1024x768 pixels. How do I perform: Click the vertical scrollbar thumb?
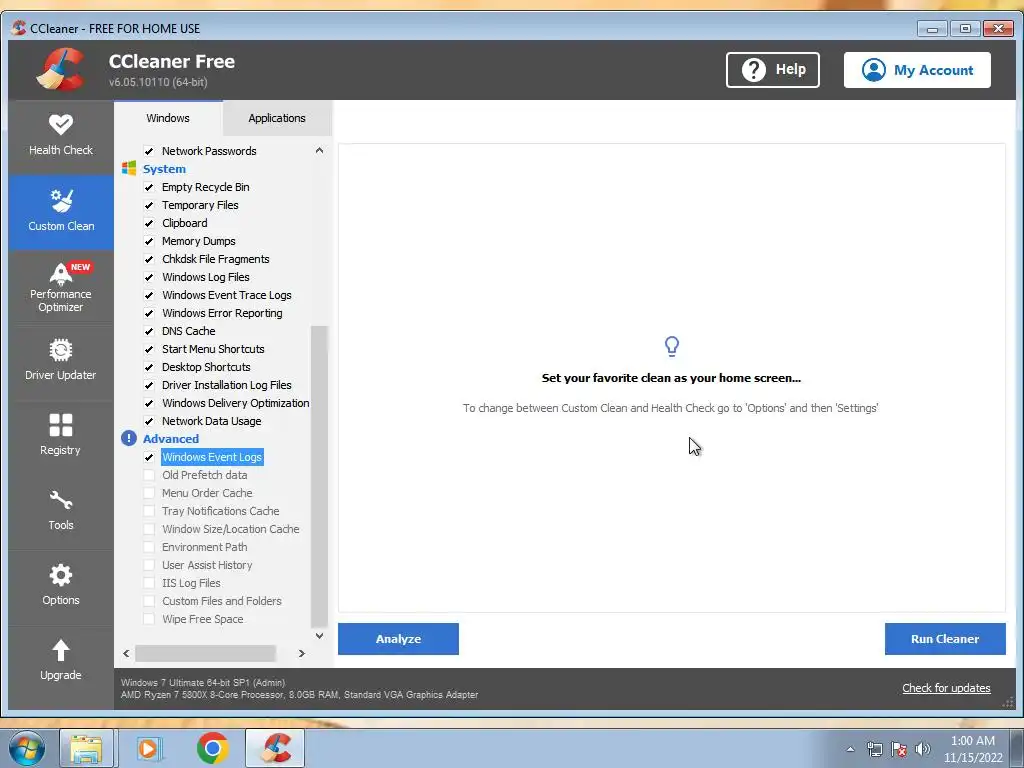(319, 475)
